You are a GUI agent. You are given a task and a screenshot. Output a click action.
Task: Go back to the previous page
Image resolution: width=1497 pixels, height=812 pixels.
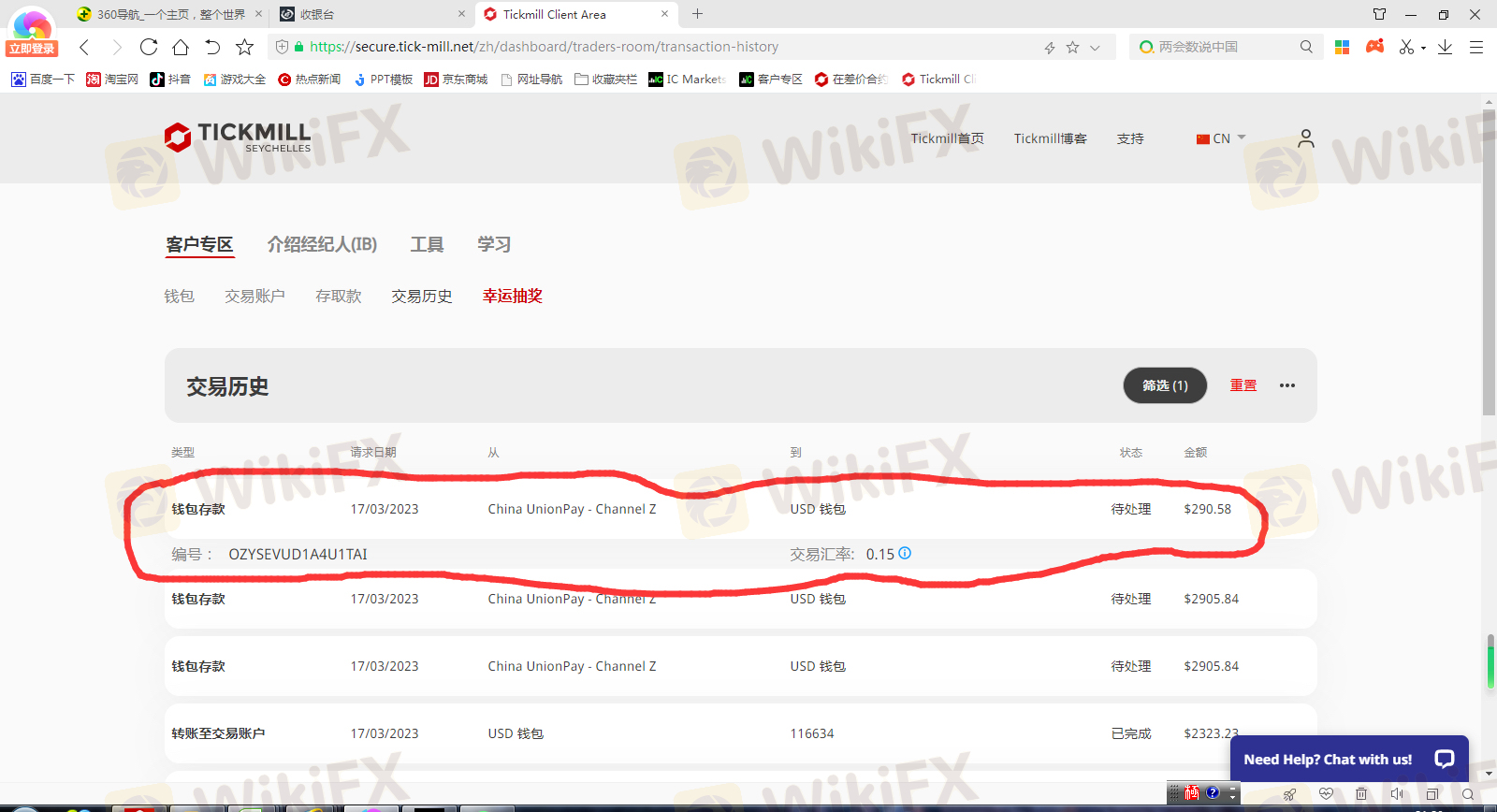84,47
